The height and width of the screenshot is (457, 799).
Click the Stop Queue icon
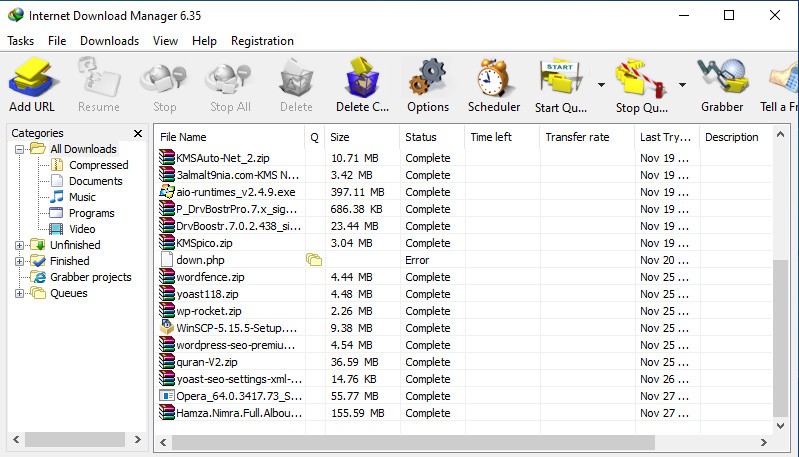tap(641, 78)
